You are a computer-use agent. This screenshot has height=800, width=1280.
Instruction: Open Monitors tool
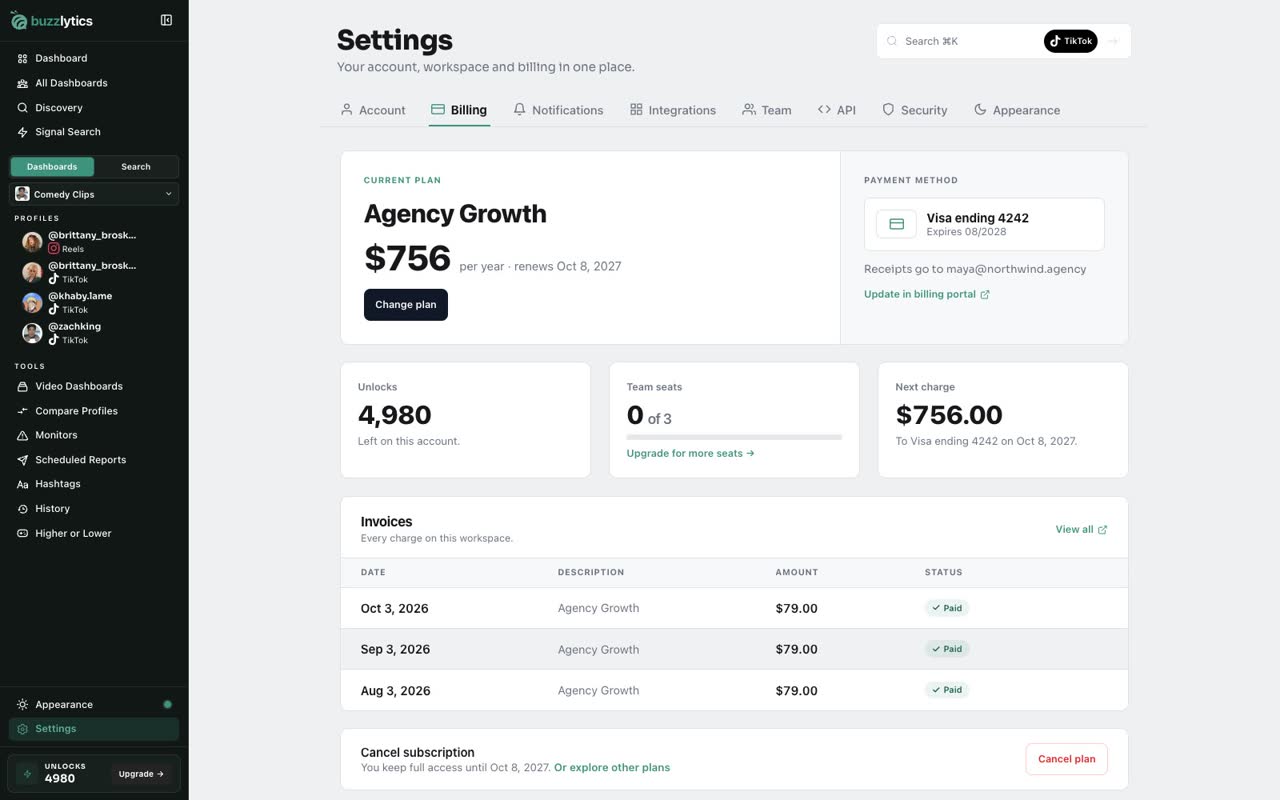(x=94, y=435)
